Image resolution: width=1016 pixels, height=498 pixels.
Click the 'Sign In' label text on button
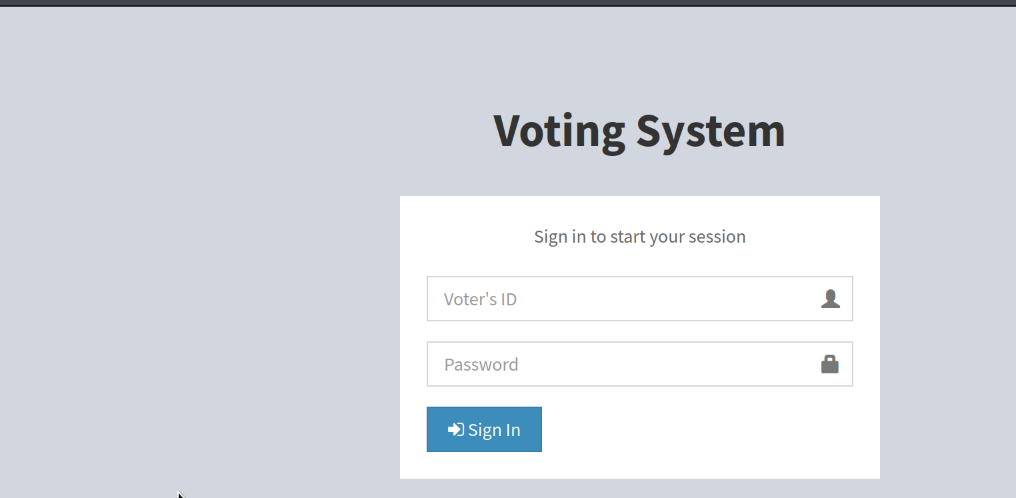(494, 430)
